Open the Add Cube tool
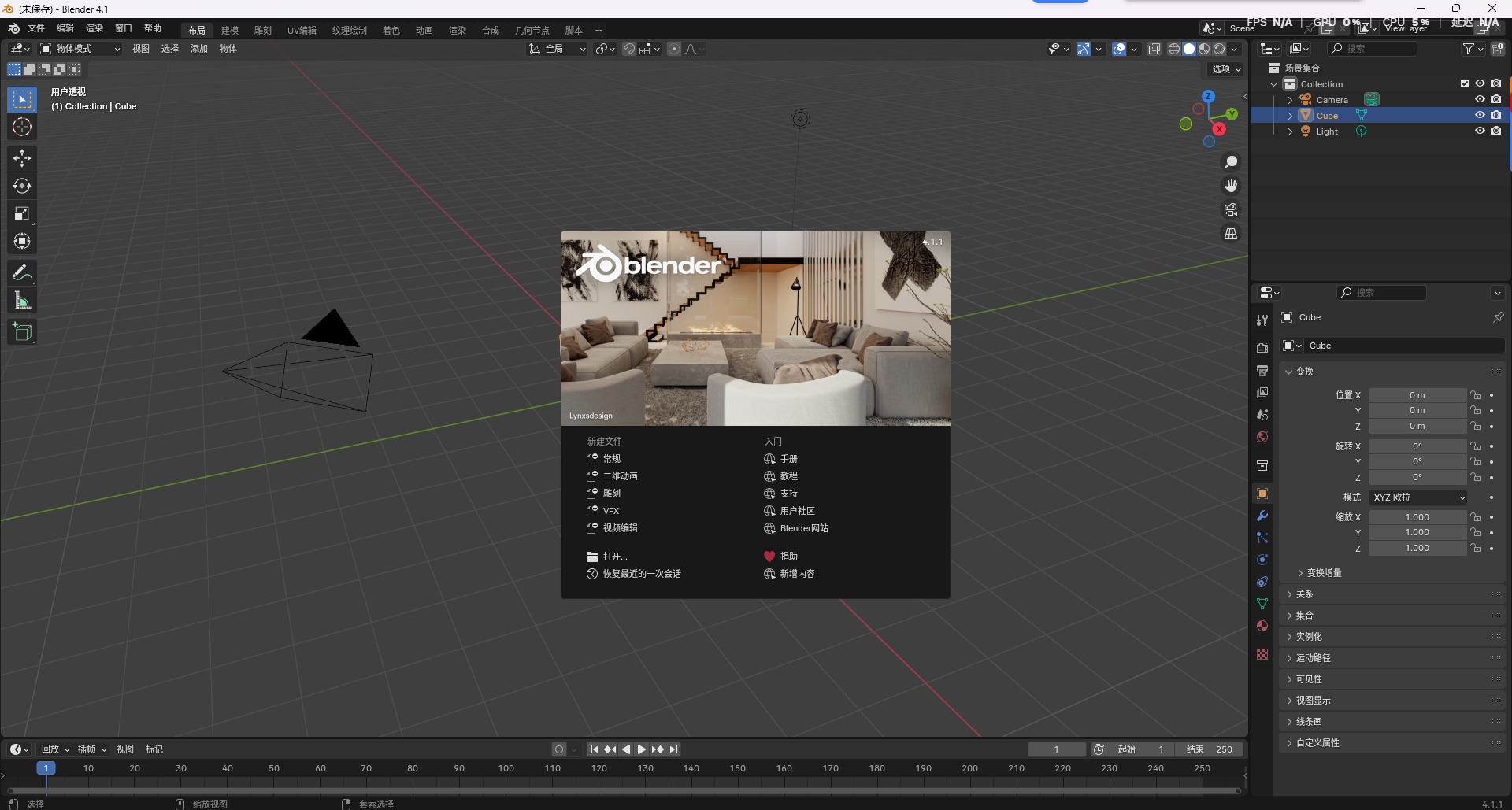The width and height of the screenshot is (1512, 810). (21, 331)
